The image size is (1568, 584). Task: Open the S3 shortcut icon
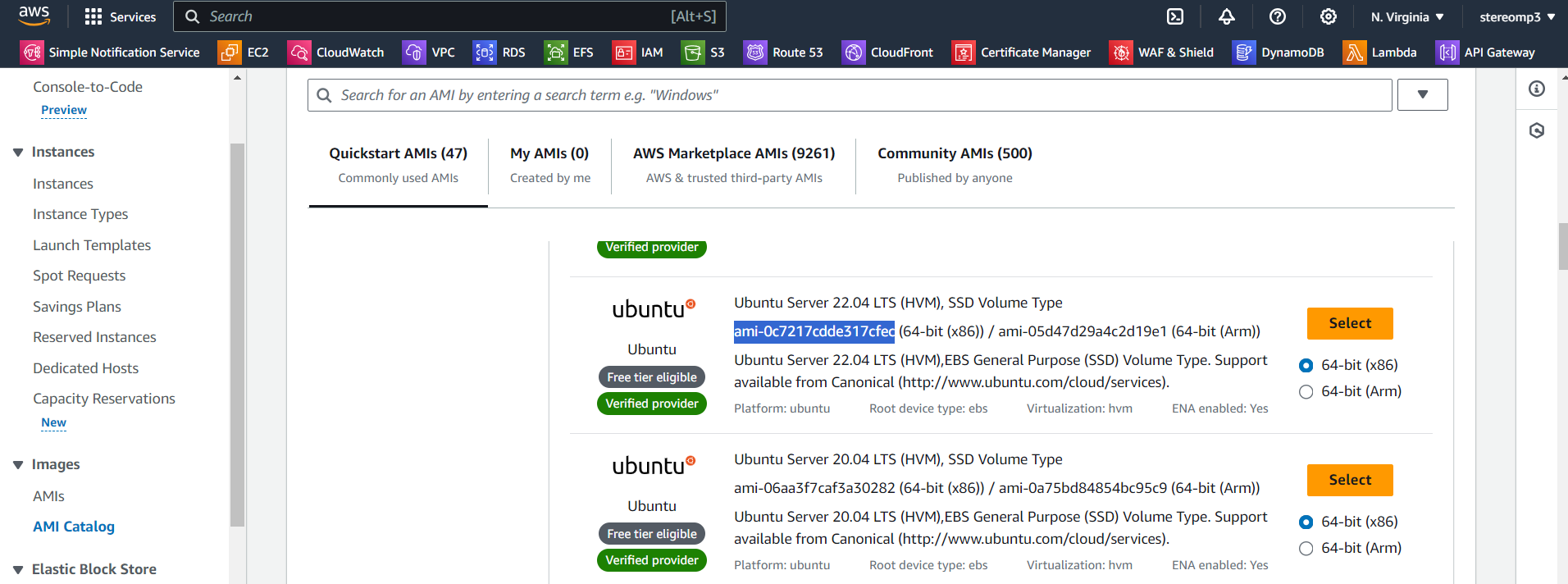pos(693,52)
